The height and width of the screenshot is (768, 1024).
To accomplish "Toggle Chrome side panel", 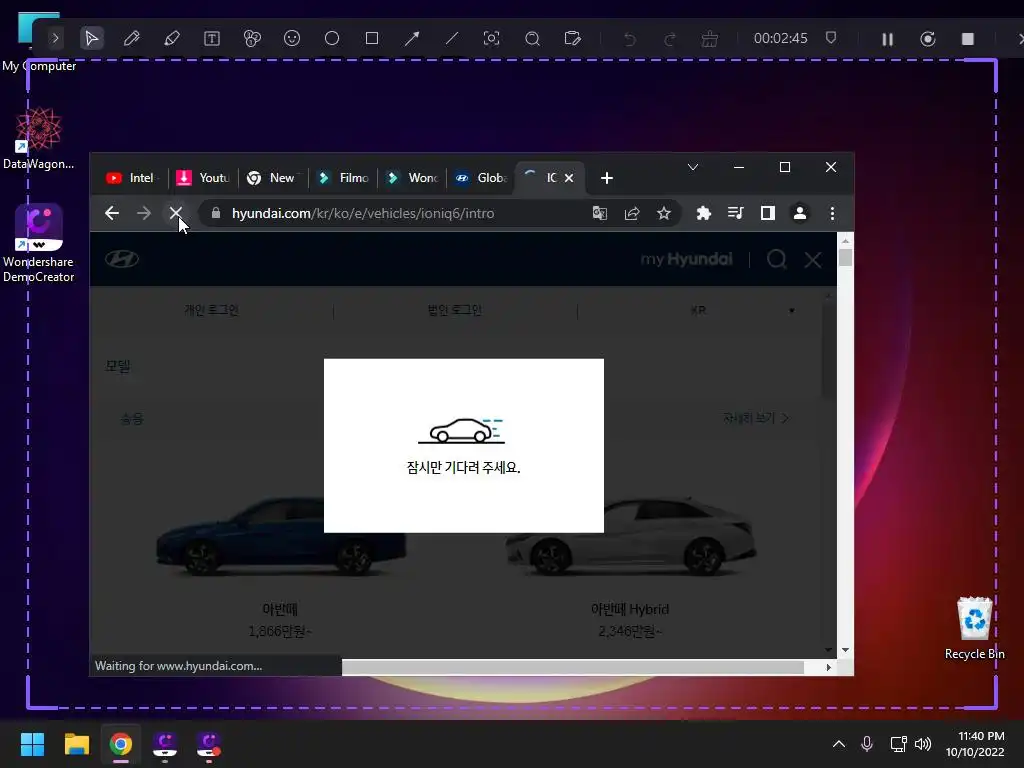I will point(767,213).
